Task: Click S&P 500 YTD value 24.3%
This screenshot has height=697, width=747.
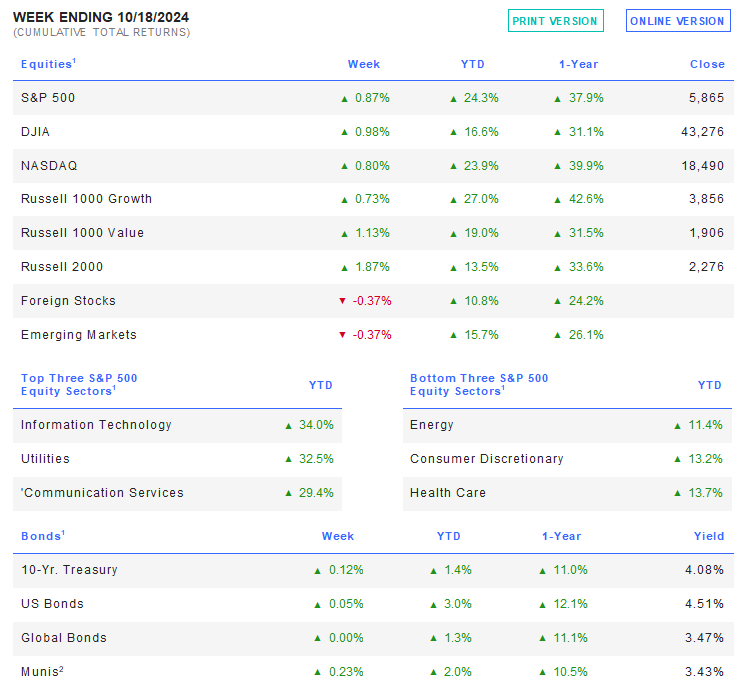Action: coord(481,98)
